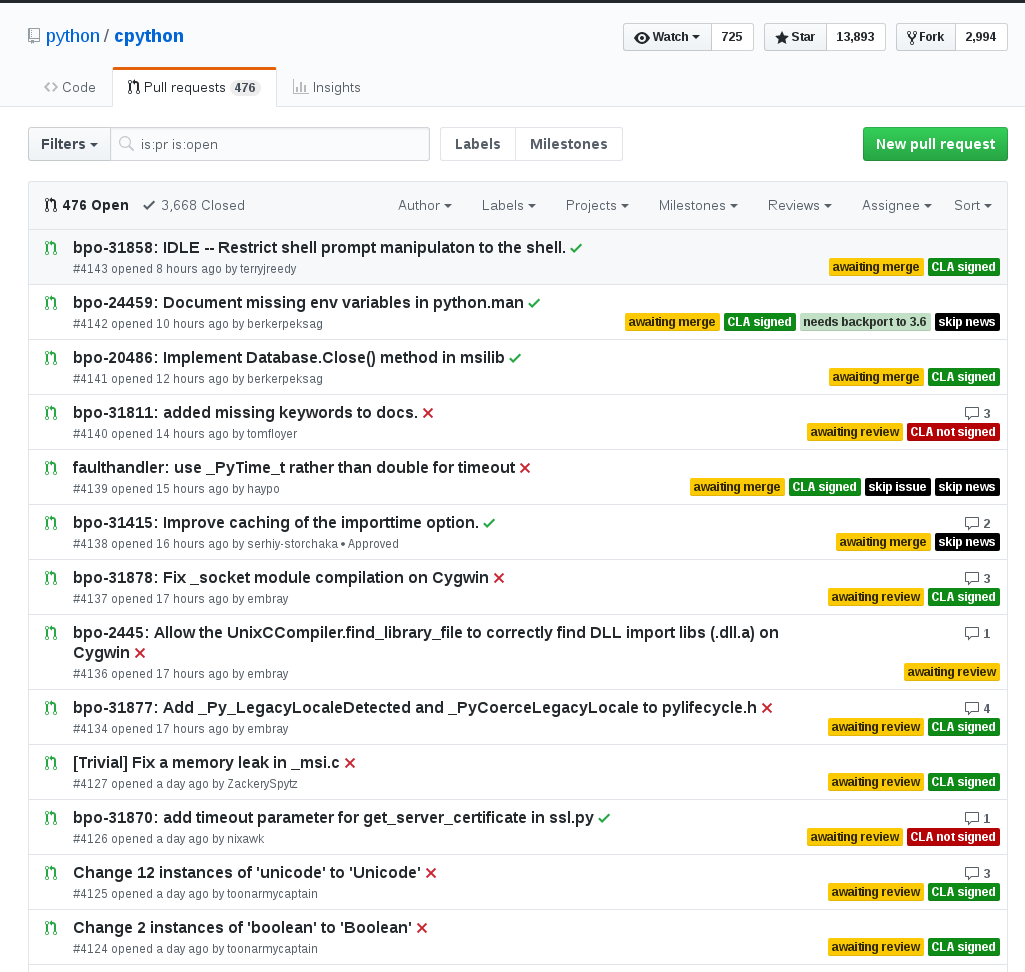Switch to the Code tab

click(70, 87)
